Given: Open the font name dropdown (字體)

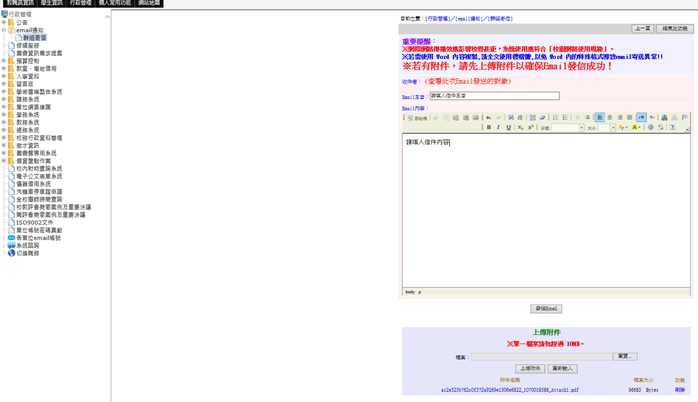Looking at the screenshot, I should pyautogui.click(x=581, y=128).
